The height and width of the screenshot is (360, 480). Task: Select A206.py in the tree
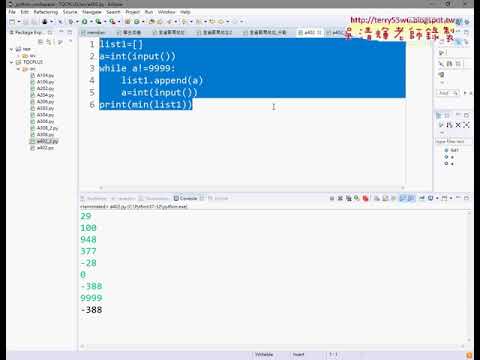(x=45, y=102)
